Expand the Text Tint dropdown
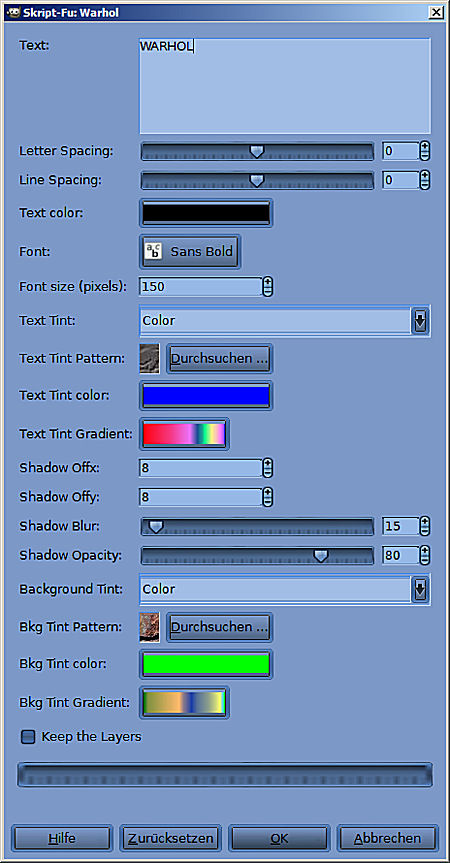The height and width of the screenshot is (863, 450). pyautogui.click(x=285, y=321)
